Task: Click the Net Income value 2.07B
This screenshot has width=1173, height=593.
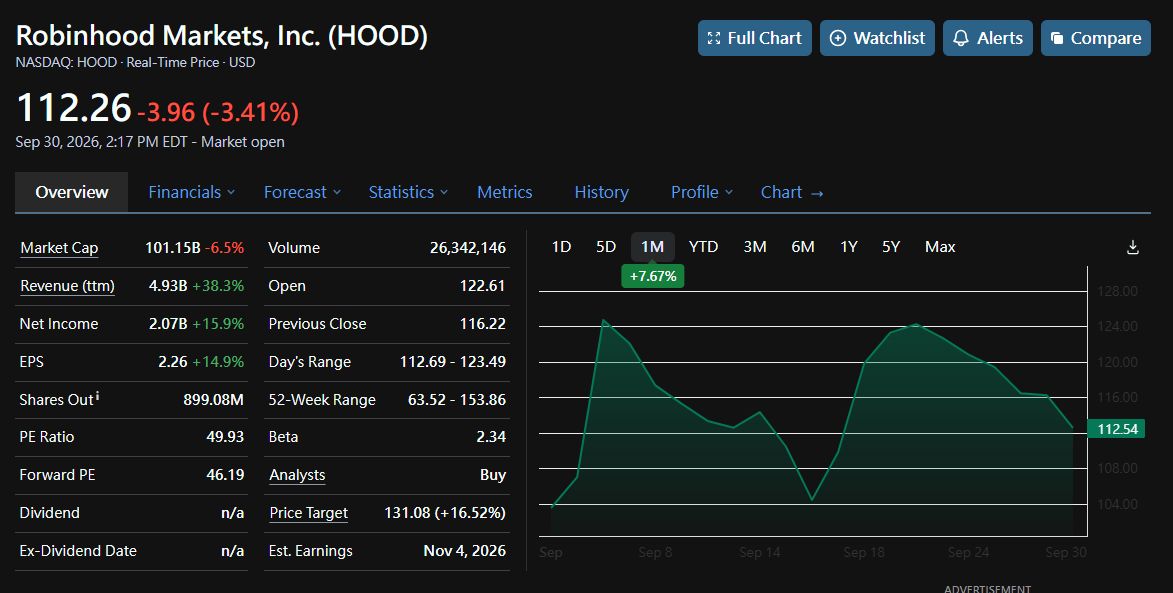Action: [x=168, y=324]
